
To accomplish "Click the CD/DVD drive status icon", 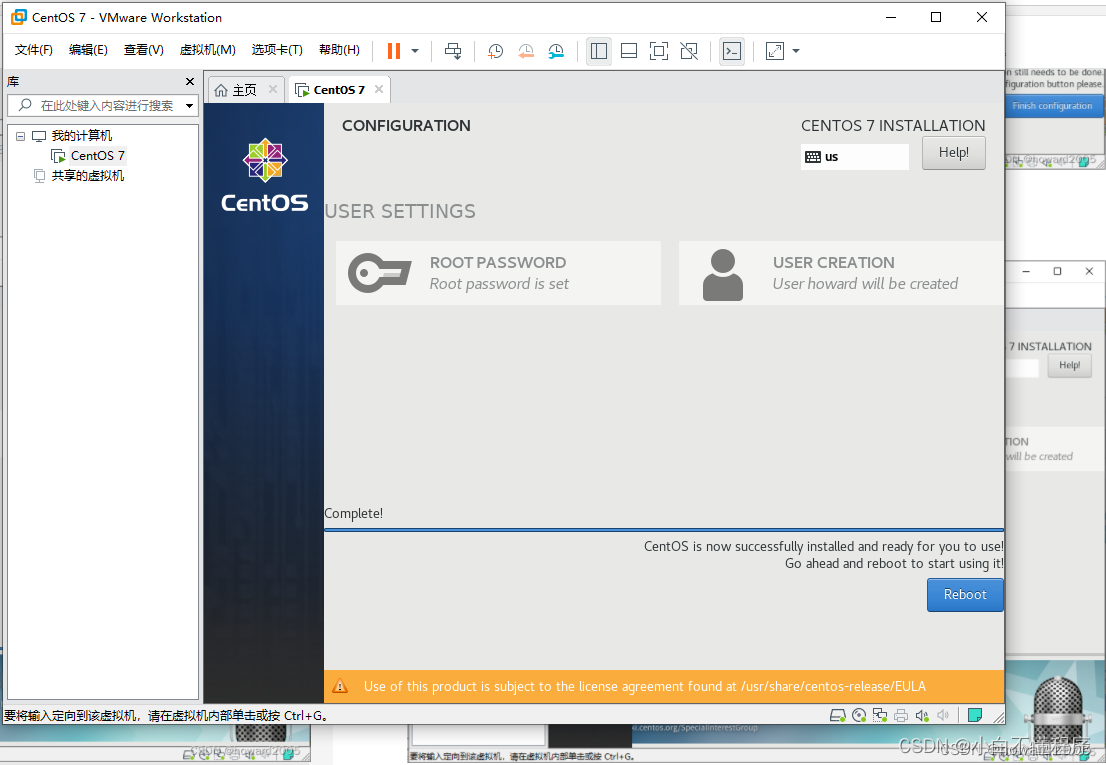I will [858, 716].
